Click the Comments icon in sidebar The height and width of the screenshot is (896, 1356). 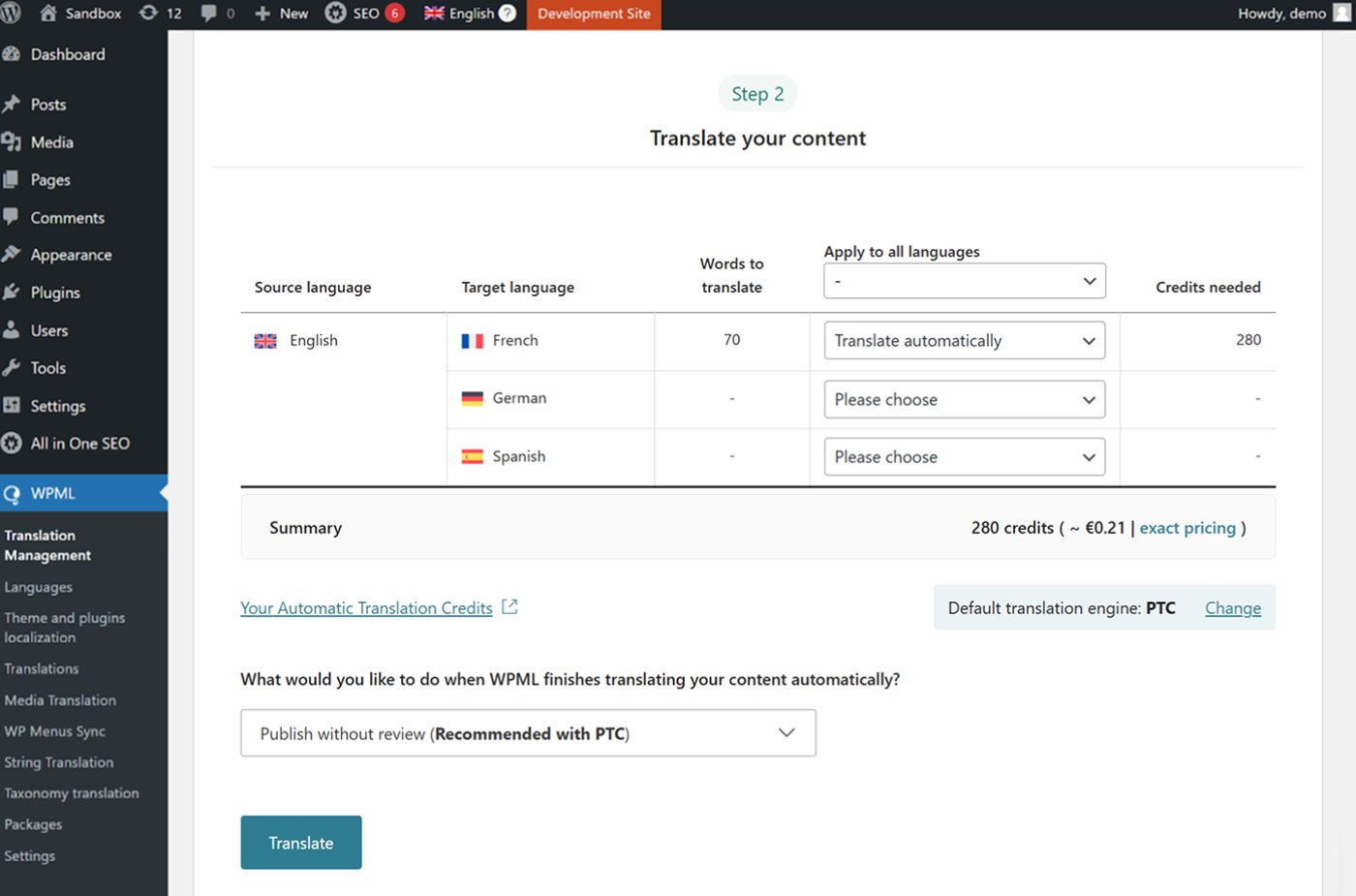[12, 217]
